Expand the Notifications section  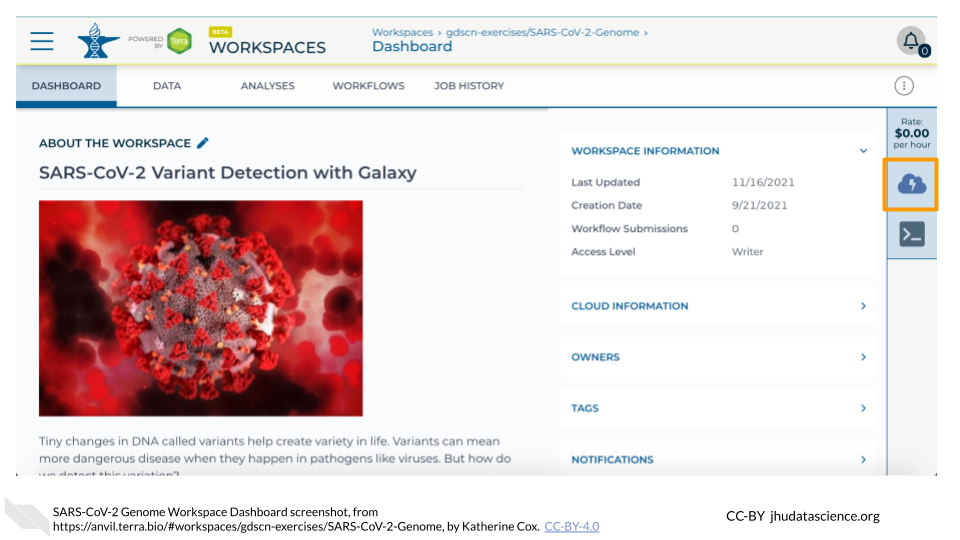863,459
